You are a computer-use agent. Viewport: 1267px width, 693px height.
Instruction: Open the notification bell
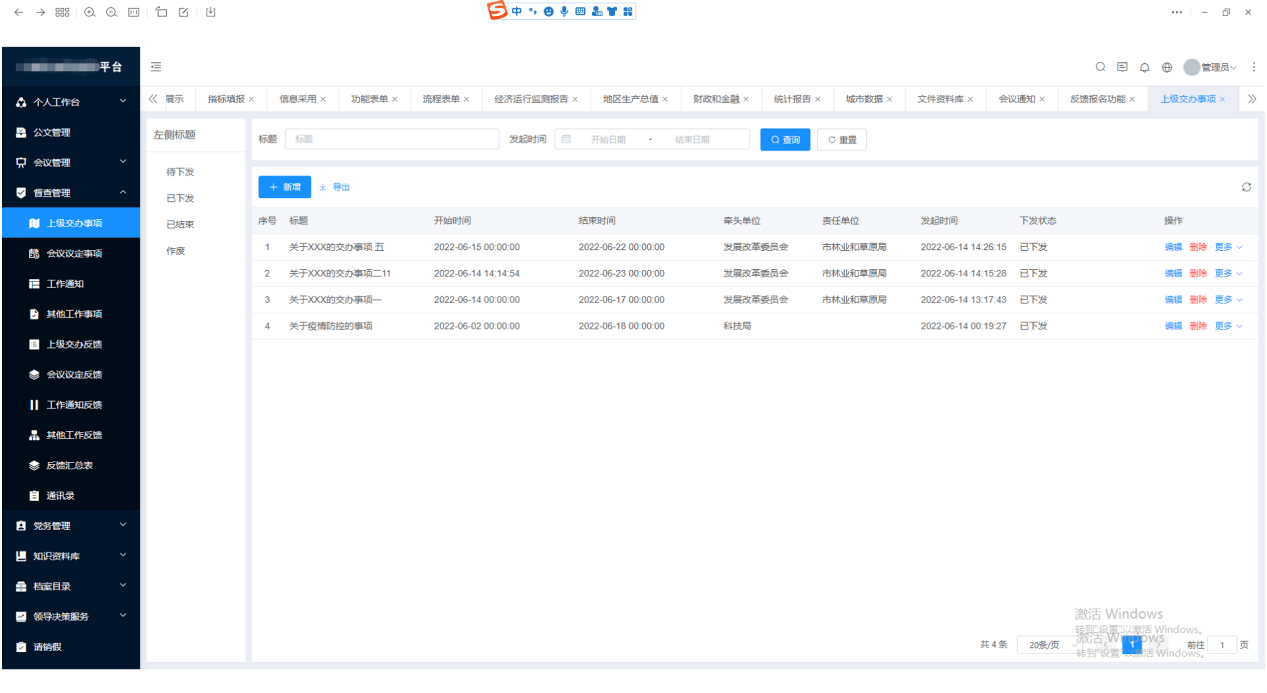point(1145,67)
